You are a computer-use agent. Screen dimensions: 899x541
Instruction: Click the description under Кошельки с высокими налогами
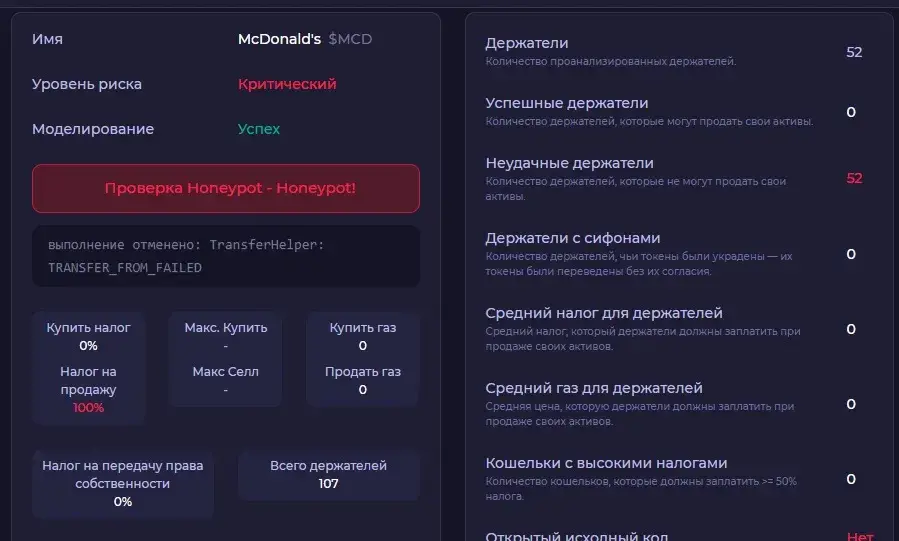point(641,489)
